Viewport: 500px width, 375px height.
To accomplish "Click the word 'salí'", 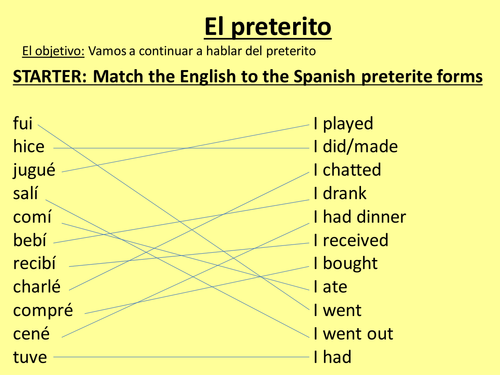I will (x=25, y=193).
